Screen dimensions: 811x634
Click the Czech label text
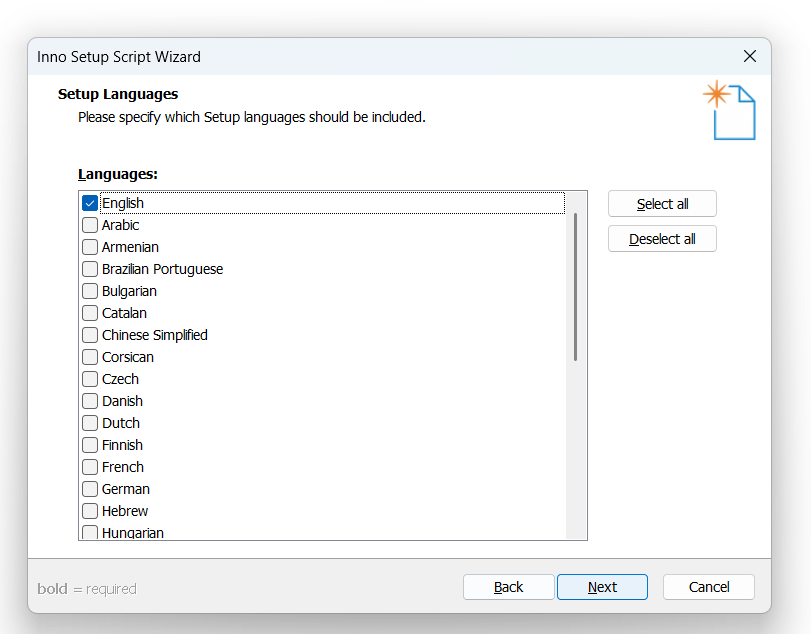[121, 379]
